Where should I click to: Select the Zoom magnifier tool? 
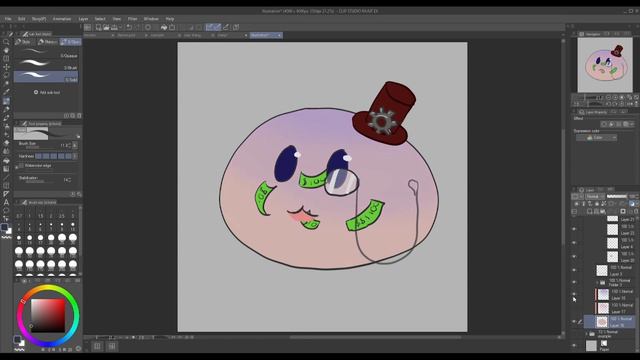pos(6,42)
